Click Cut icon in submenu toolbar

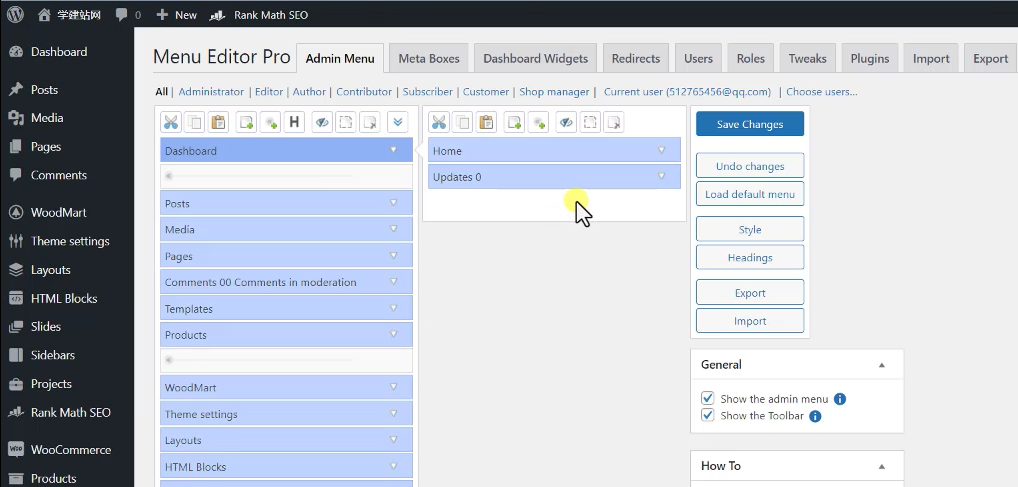439,122
